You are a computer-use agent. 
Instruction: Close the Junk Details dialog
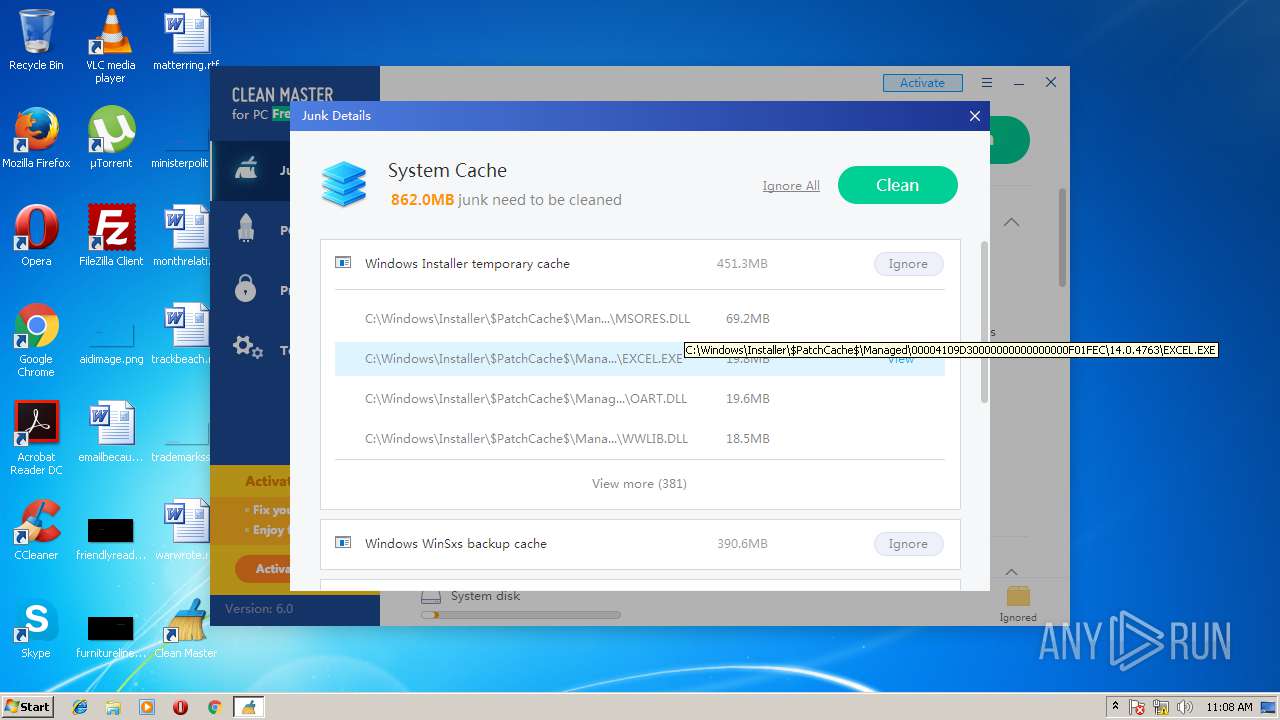click(975, 116)
